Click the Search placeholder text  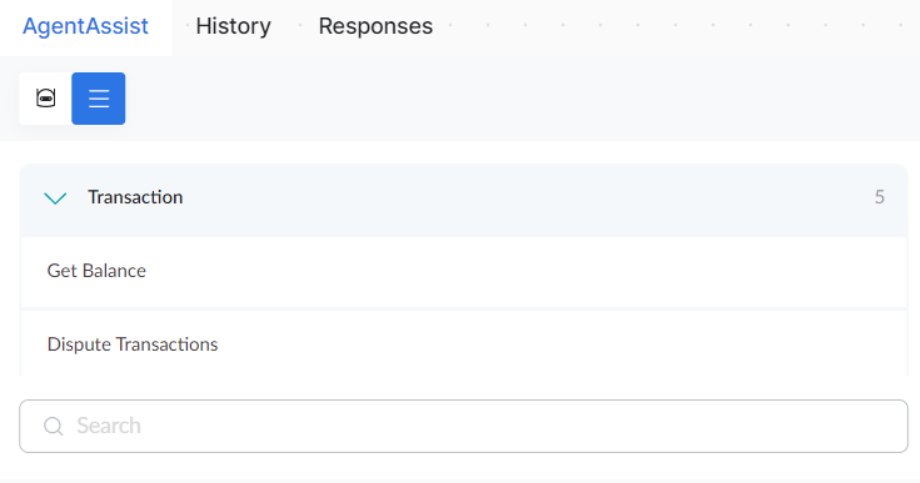[109, 426]
